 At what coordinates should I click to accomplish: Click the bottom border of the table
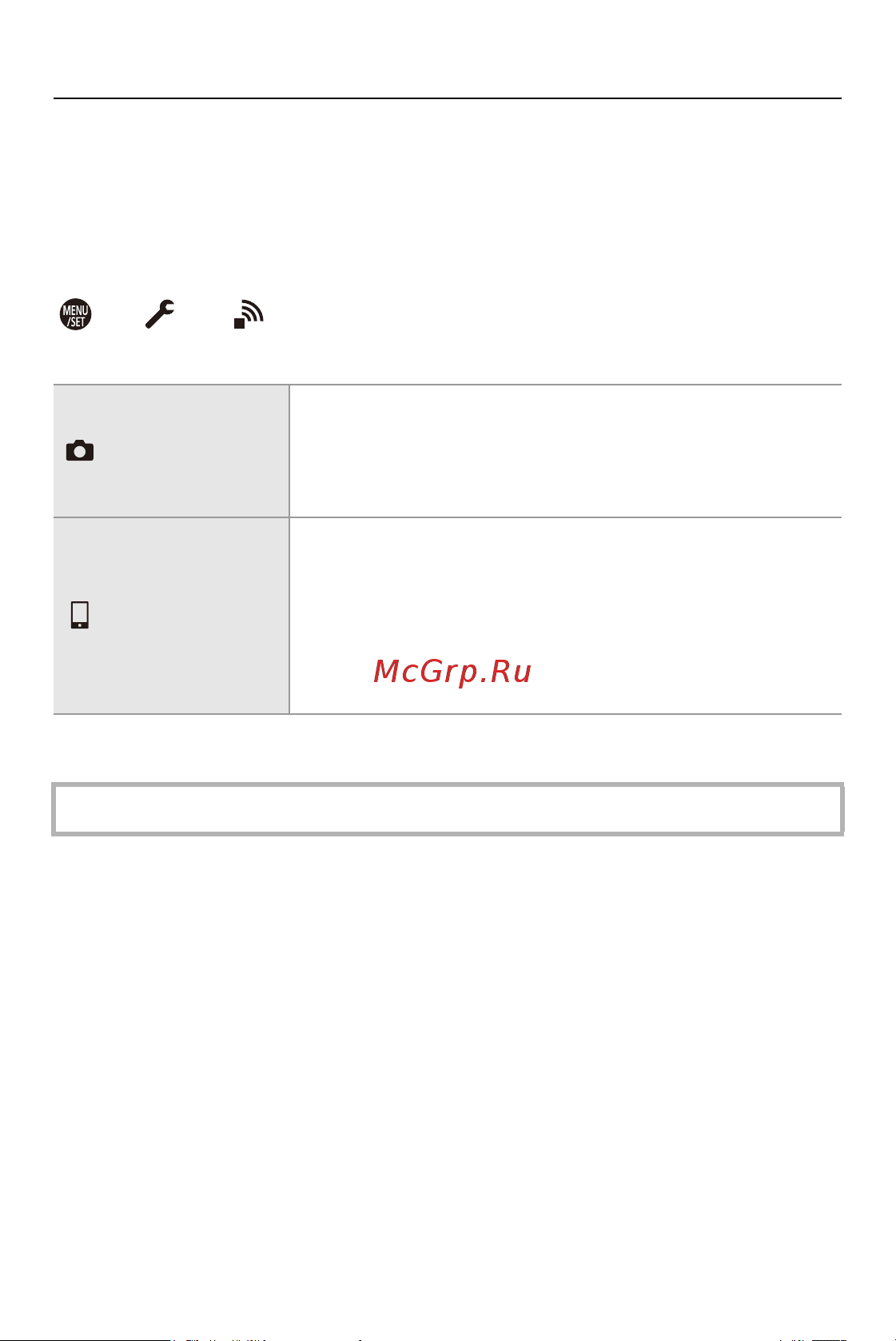point(448,714)
